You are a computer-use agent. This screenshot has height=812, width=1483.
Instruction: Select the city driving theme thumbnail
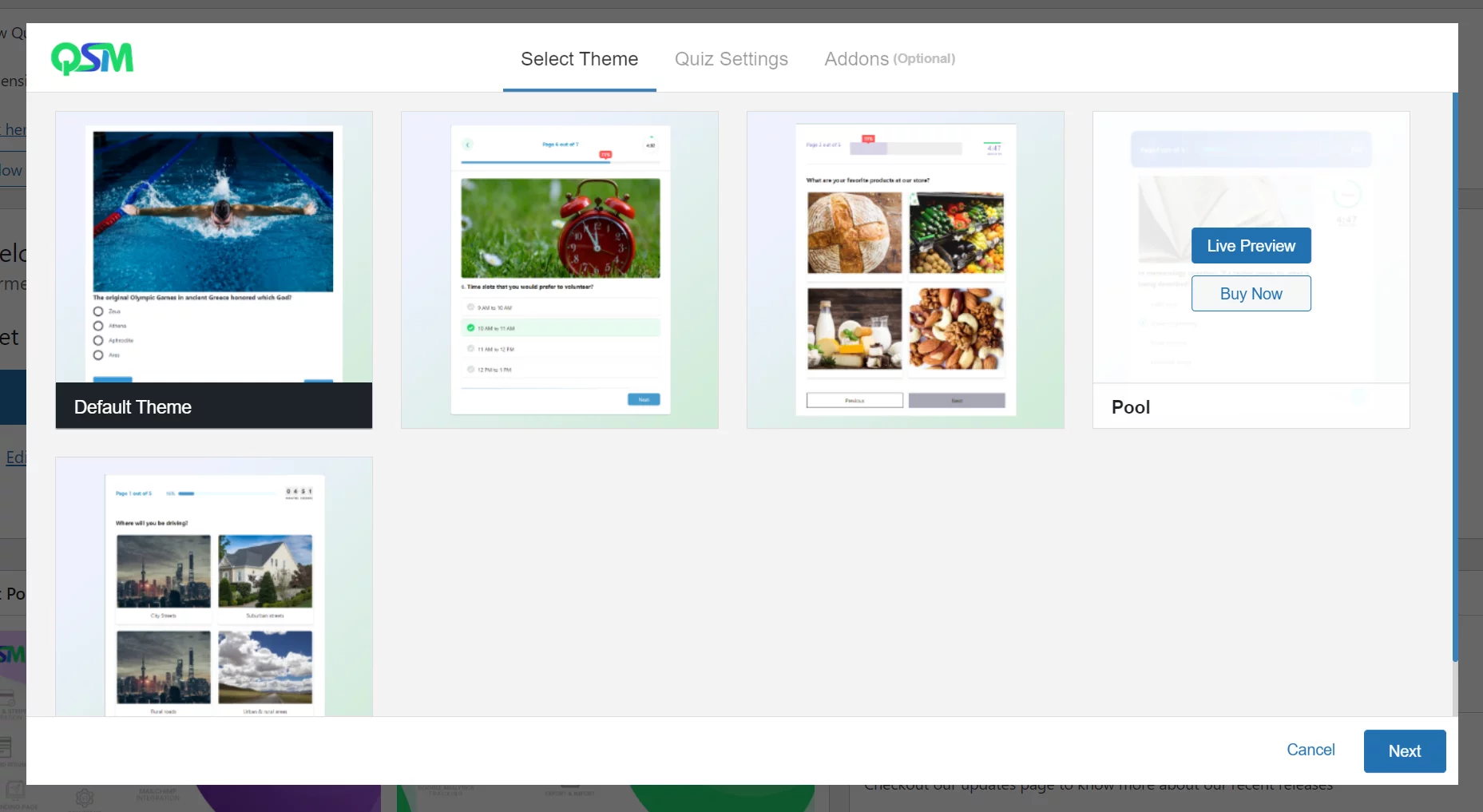pos(214,587)
